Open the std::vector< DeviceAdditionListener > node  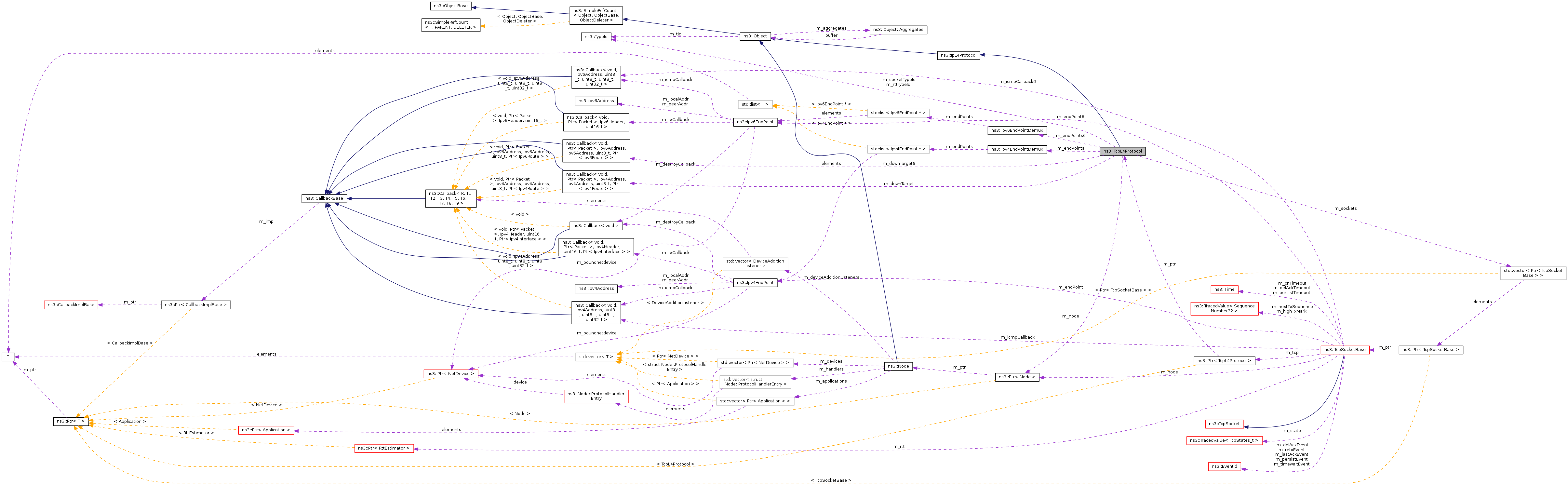755,263
